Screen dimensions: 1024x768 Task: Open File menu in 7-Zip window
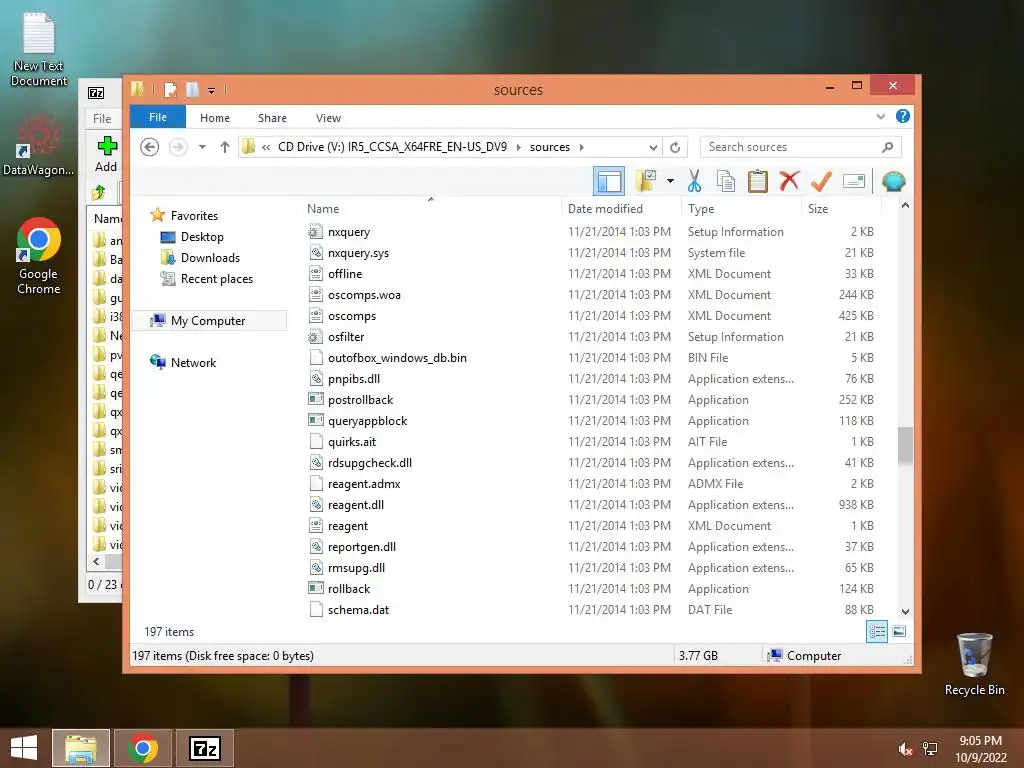coord(102,118)
